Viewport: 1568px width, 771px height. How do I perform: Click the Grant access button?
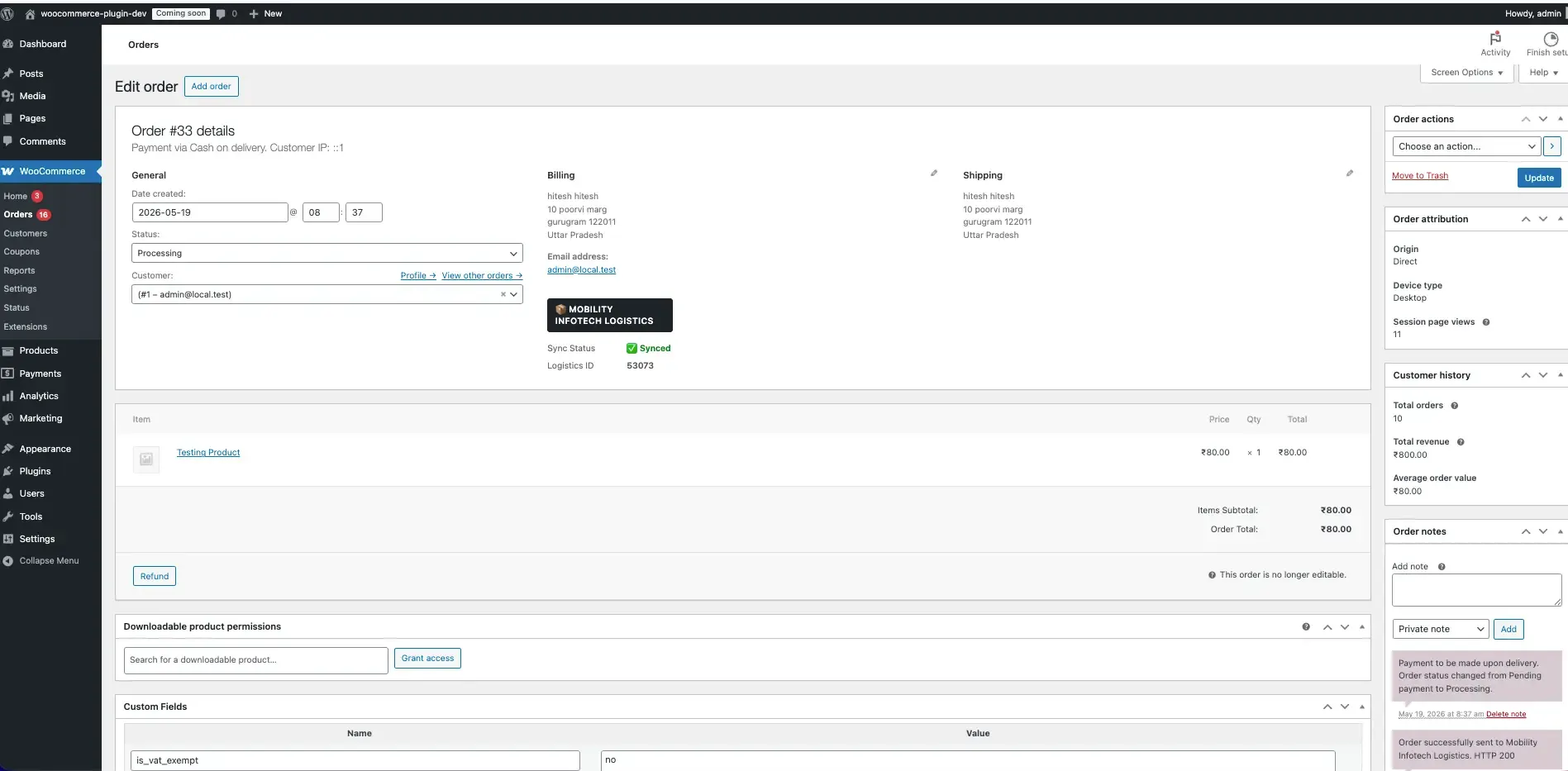[428, 659]
